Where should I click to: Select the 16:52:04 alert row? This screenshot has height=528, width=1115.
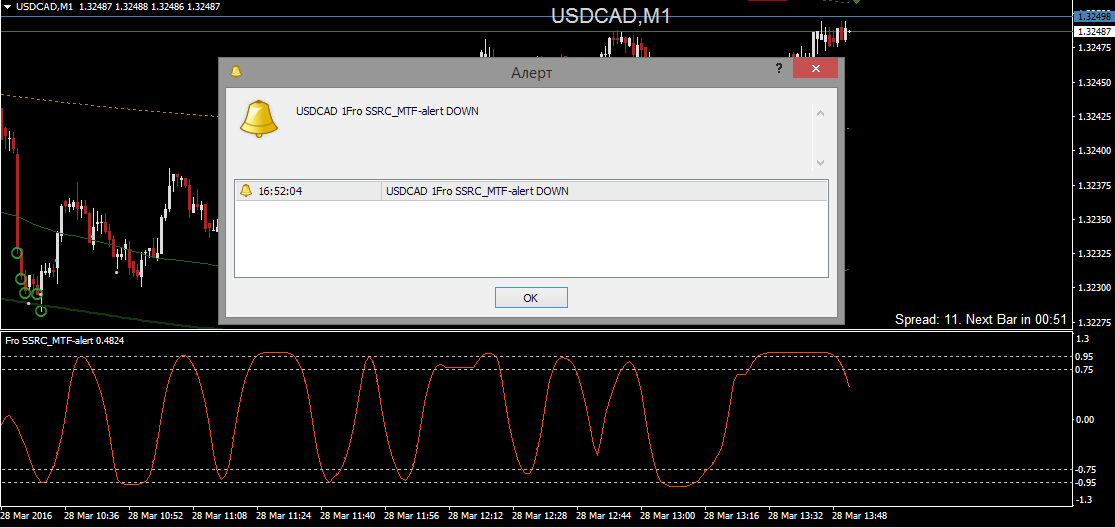point(530,191)
